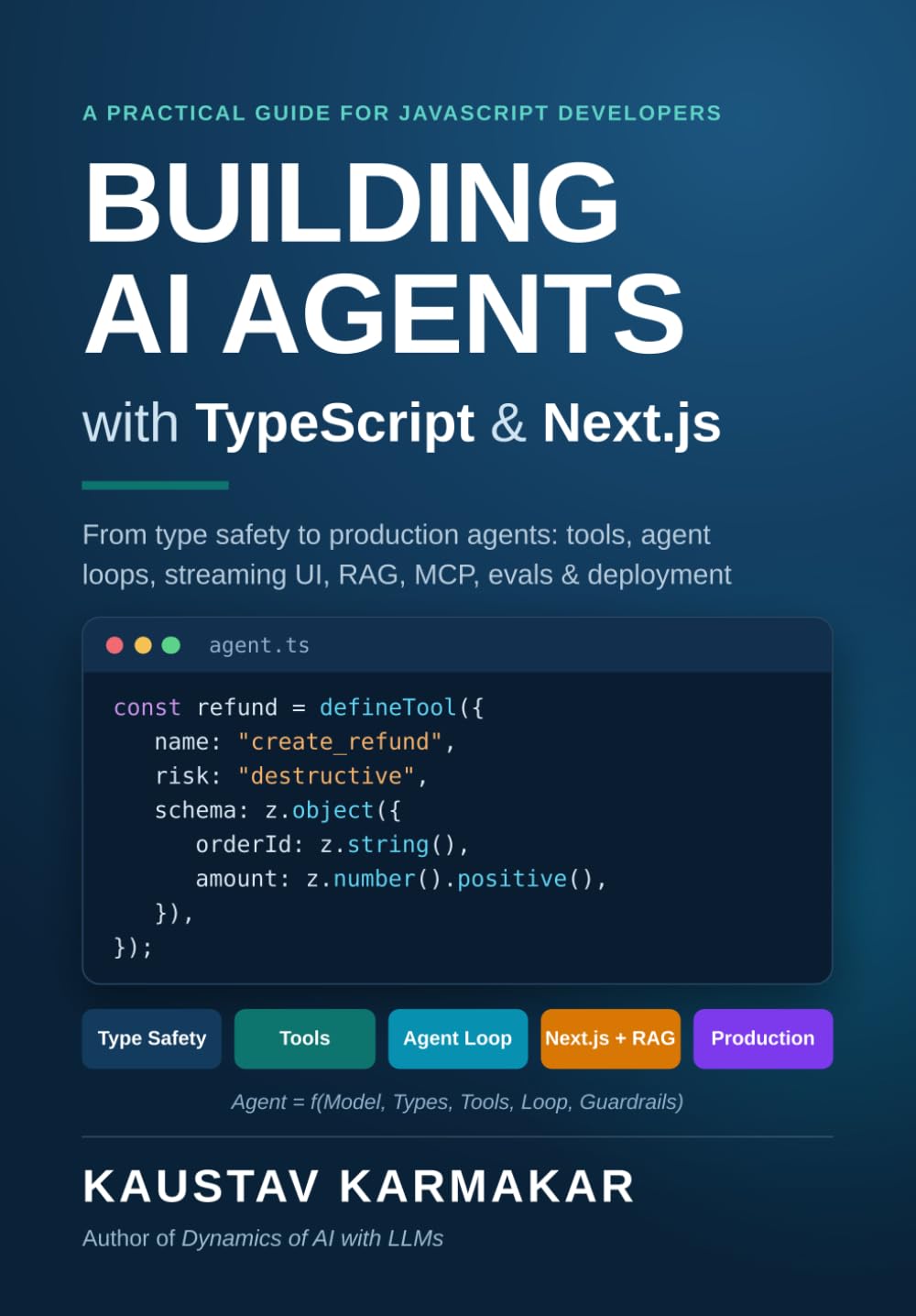Click the code line "orderId: z.string(),"
This screenshot has height=1316, width=916.
(x=333, y=845)
